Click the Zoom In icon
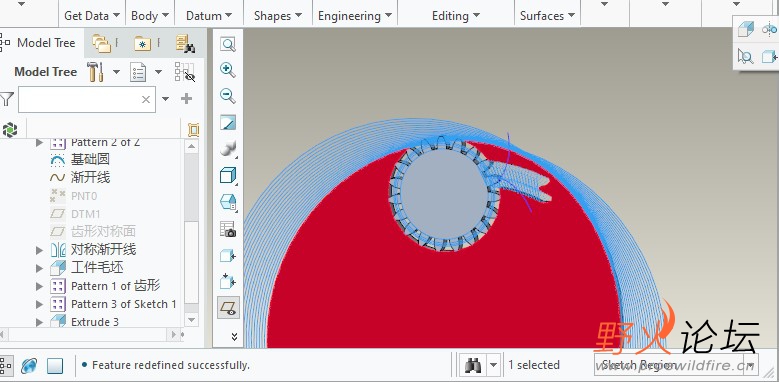The width and height of the screenshot is (779, 382). [x=228, y=70]
